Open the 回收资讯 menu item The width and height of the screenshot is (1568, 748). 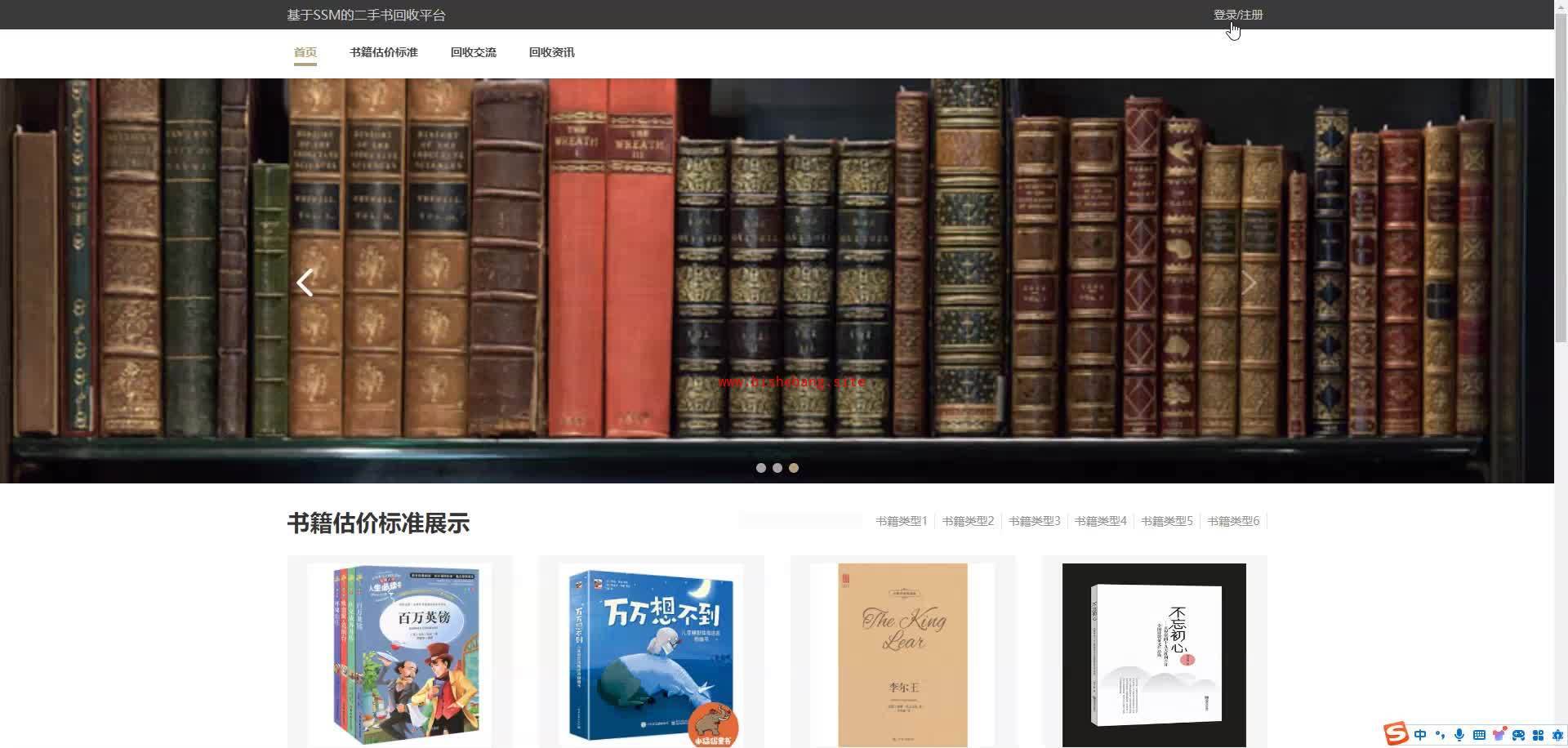(x=552, y=52)
